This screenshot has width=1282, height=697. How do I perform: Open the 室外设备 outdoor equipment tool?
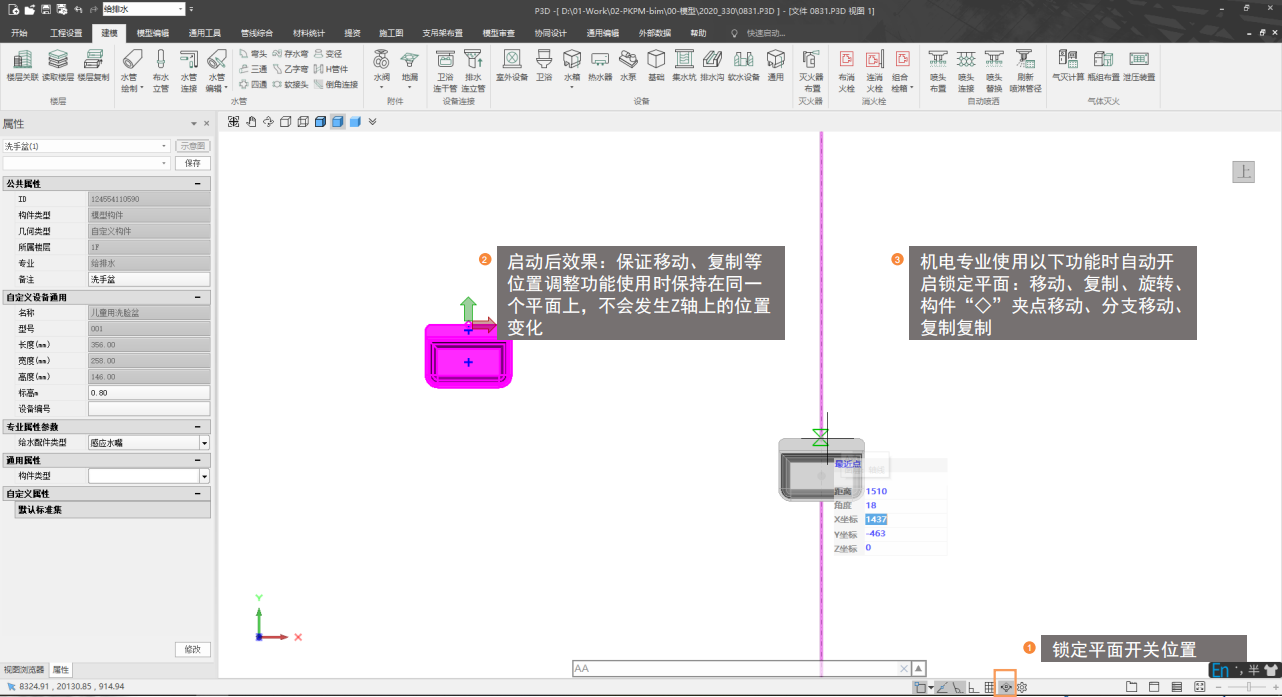[x=512, y=65]
